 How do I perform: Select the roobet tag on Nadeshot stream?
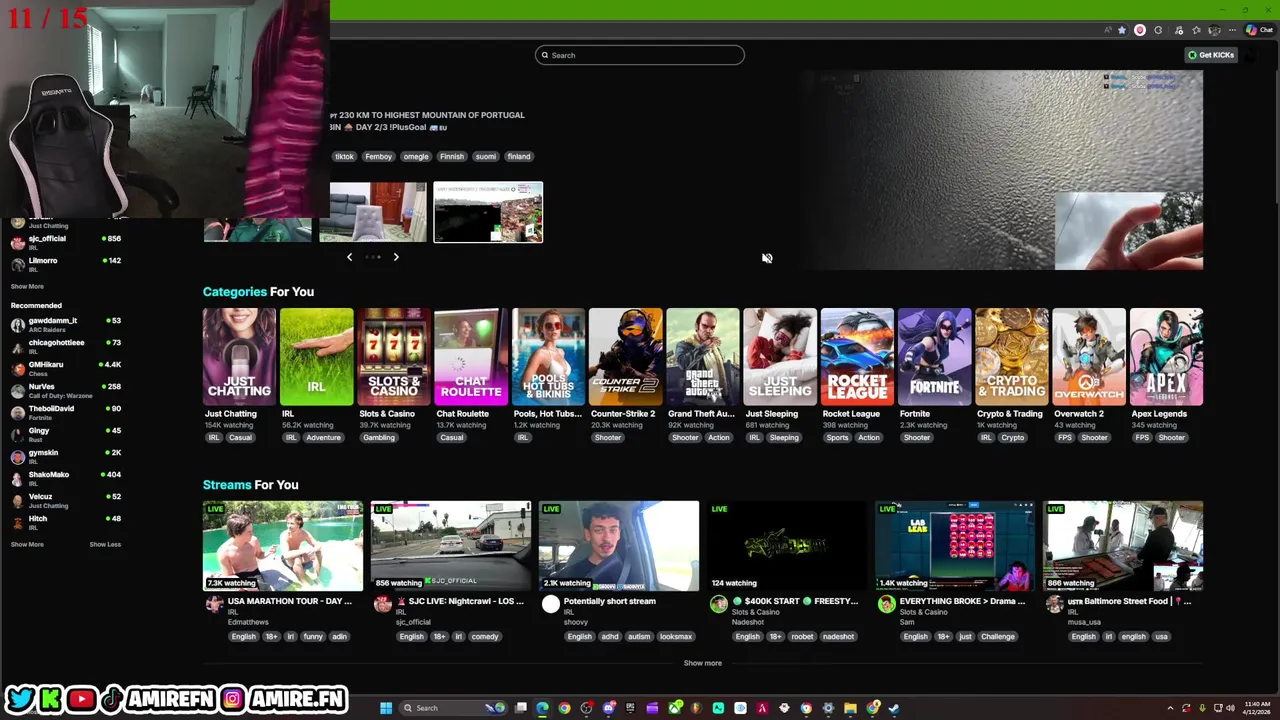pyautogui.click(x=802, y=636)
